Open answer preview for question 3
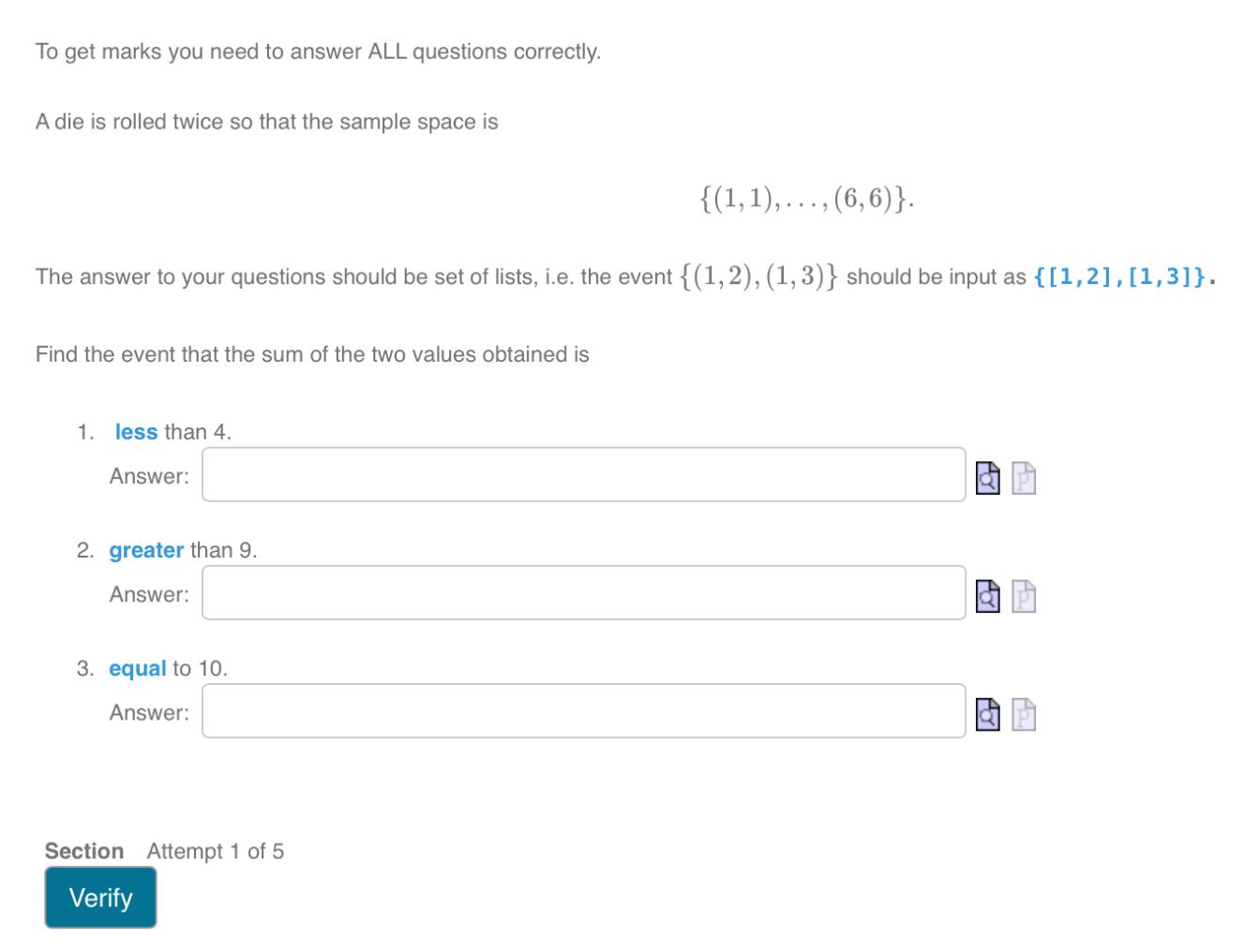The width and height of the screenshot is (1244, 952). pos(988,712)
